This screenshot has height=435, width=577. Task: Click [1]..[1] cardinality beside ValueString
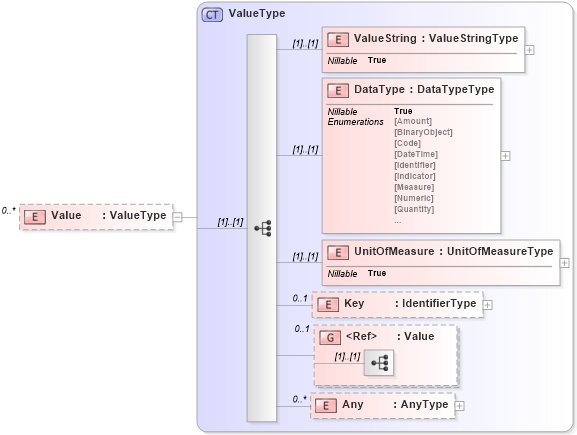point(305,44)
